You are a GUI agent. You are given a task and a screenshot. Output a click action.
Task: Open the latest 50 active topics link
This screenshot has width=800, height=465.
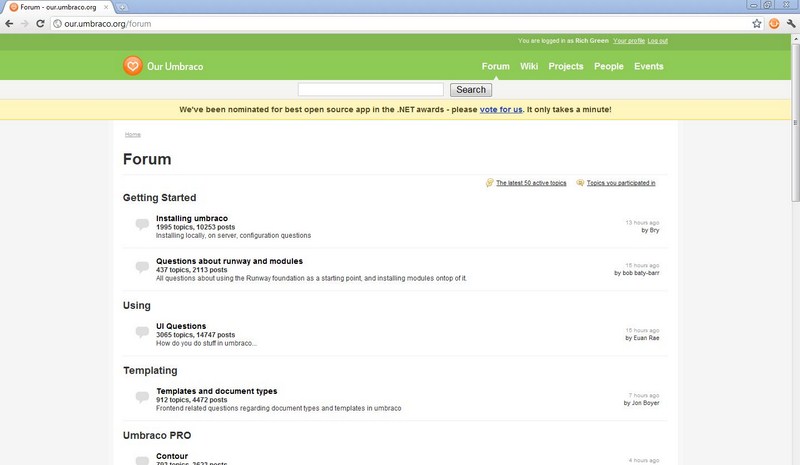531,183
